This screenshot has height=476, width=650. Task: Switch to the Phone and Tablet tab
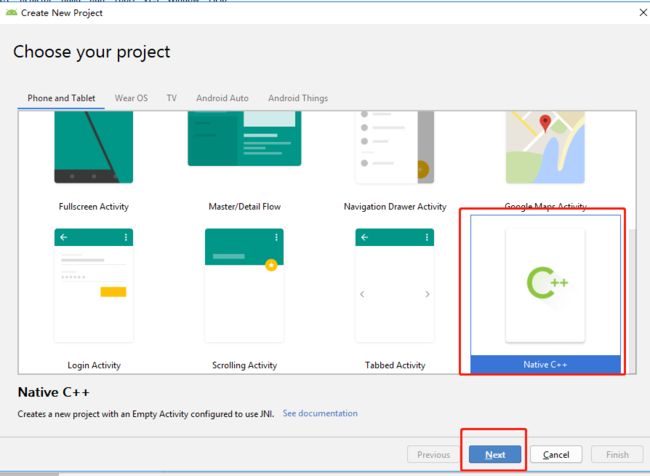click(61, 98)
